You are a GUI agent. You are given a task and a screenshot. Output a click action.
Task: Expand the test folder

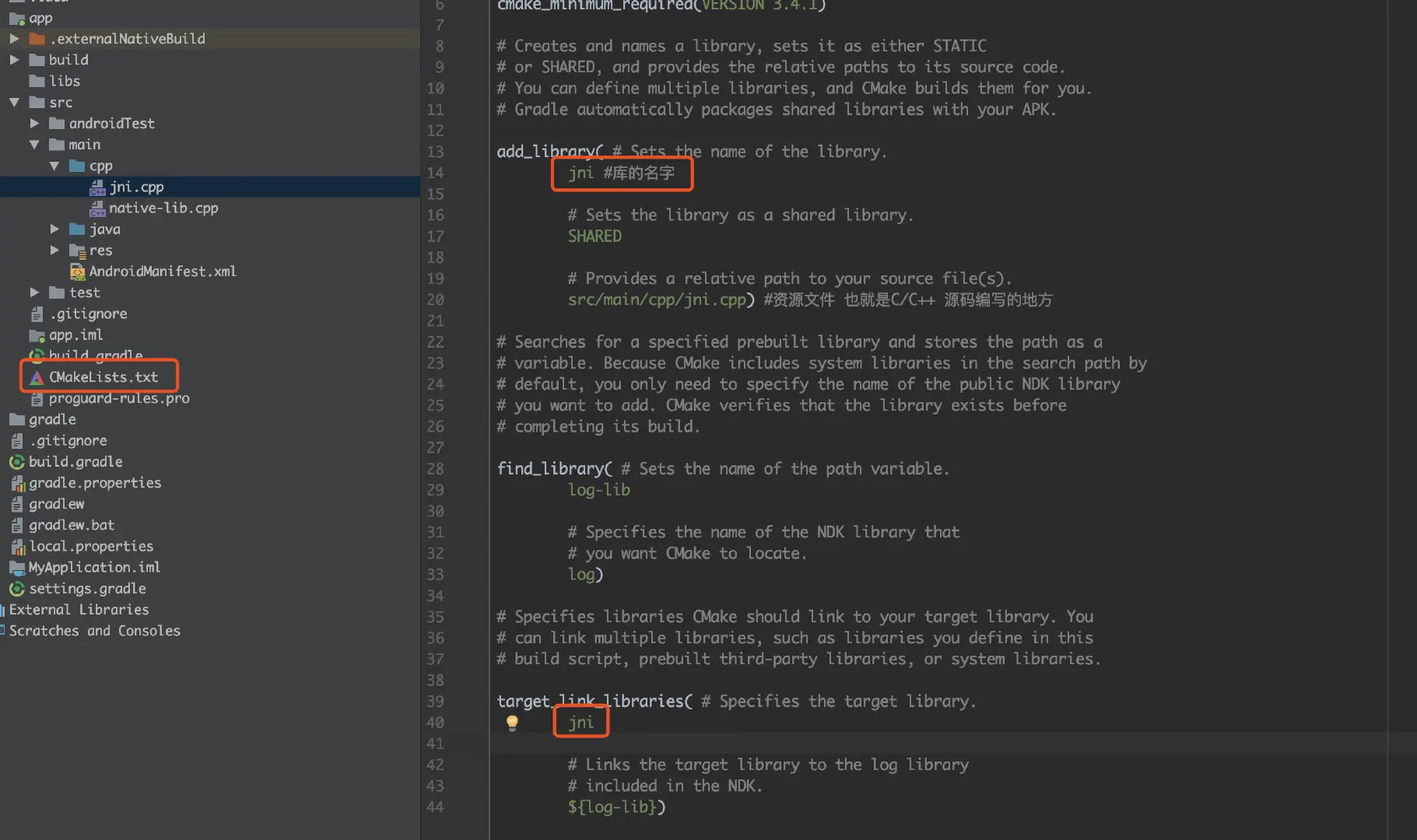[x=34, y=292]
